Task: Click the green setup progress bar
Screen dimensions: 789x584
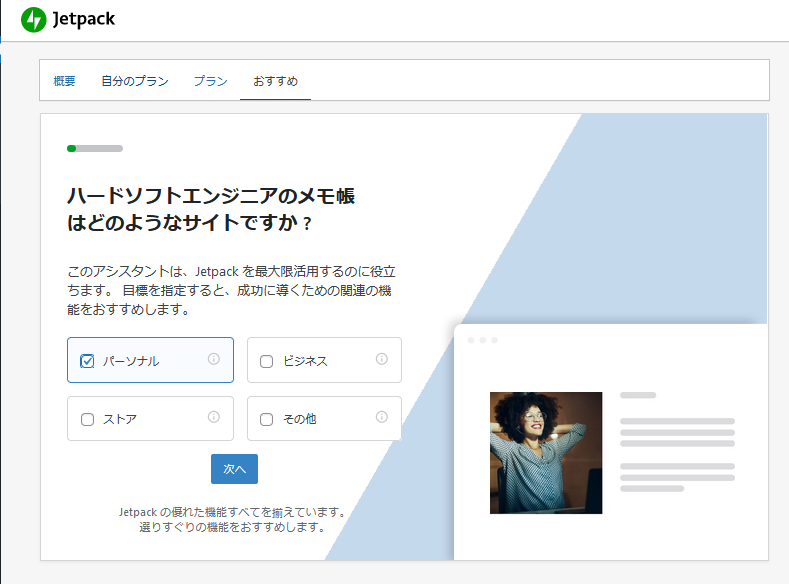Action: click(x=94, y=148)
